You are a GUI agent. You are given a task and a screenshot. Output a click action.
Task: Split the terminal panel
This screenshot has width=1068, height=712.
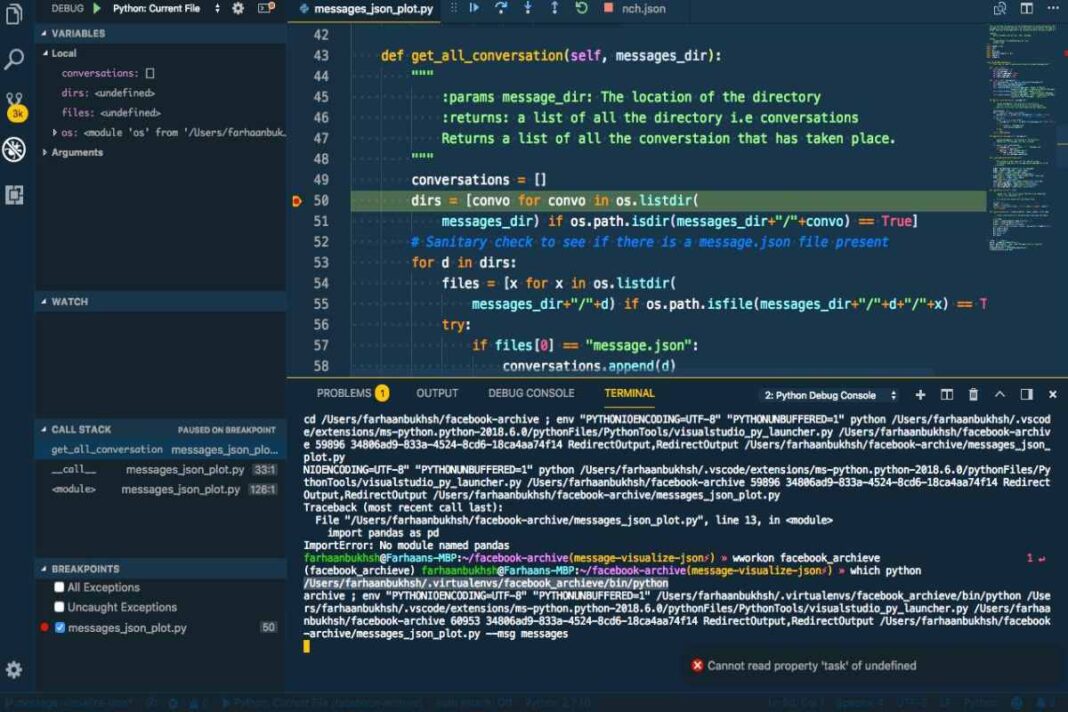pos(947,395)
